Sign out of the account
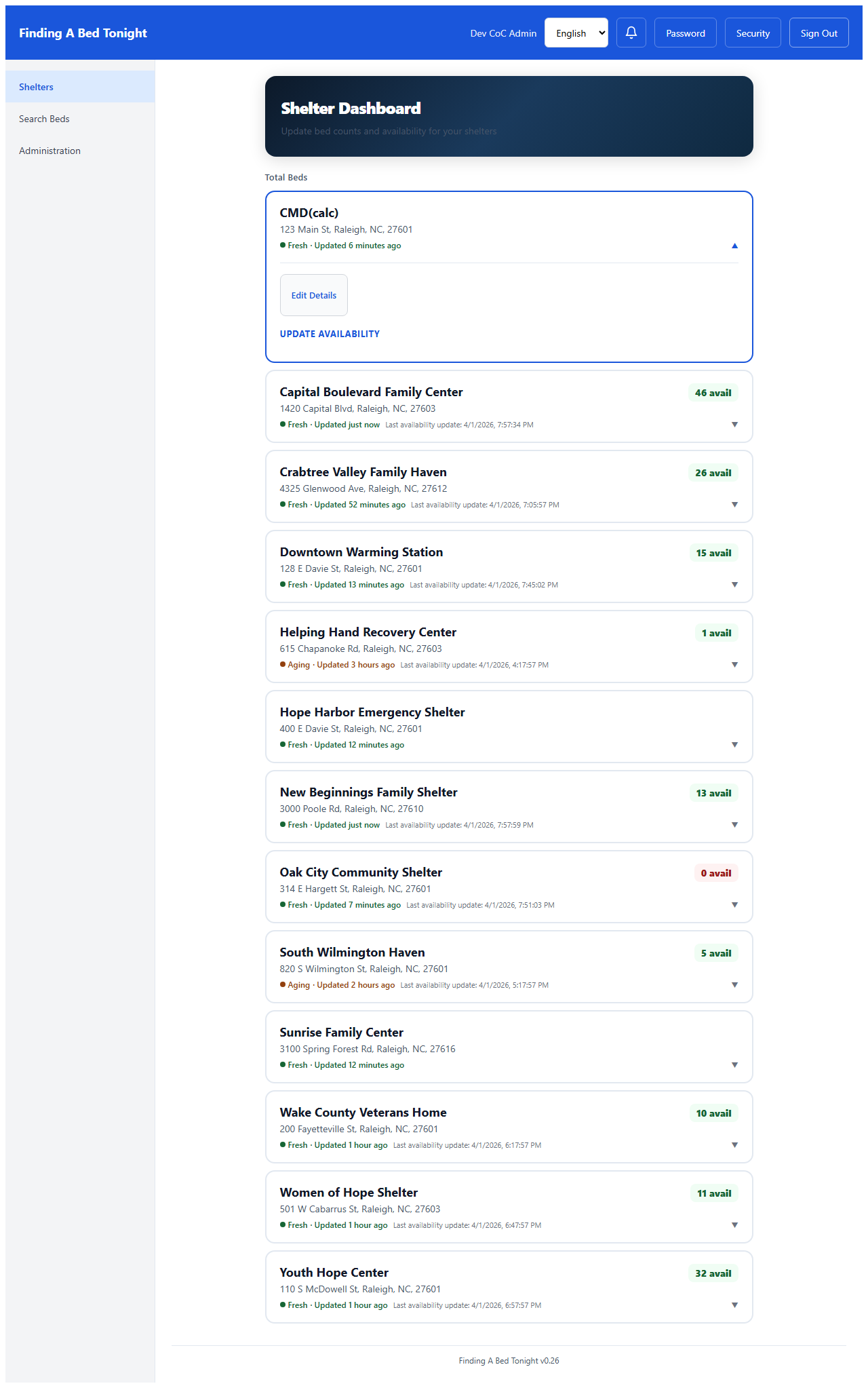The image size is (868, 1388). tap(818, 33)
